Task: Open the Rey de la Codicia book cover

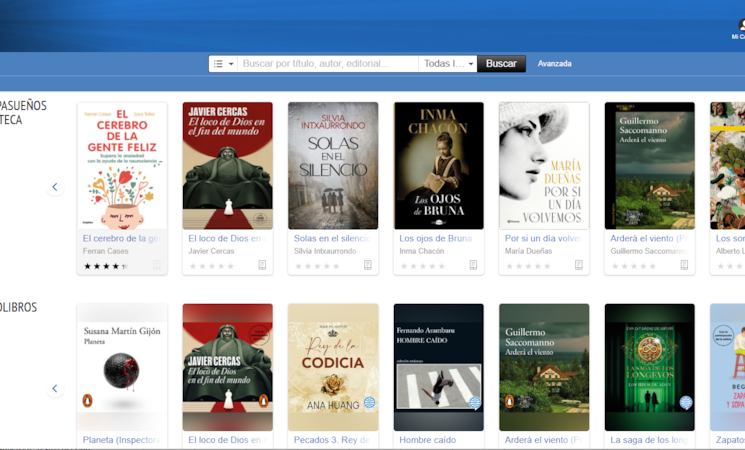Action: pos(333,366)
